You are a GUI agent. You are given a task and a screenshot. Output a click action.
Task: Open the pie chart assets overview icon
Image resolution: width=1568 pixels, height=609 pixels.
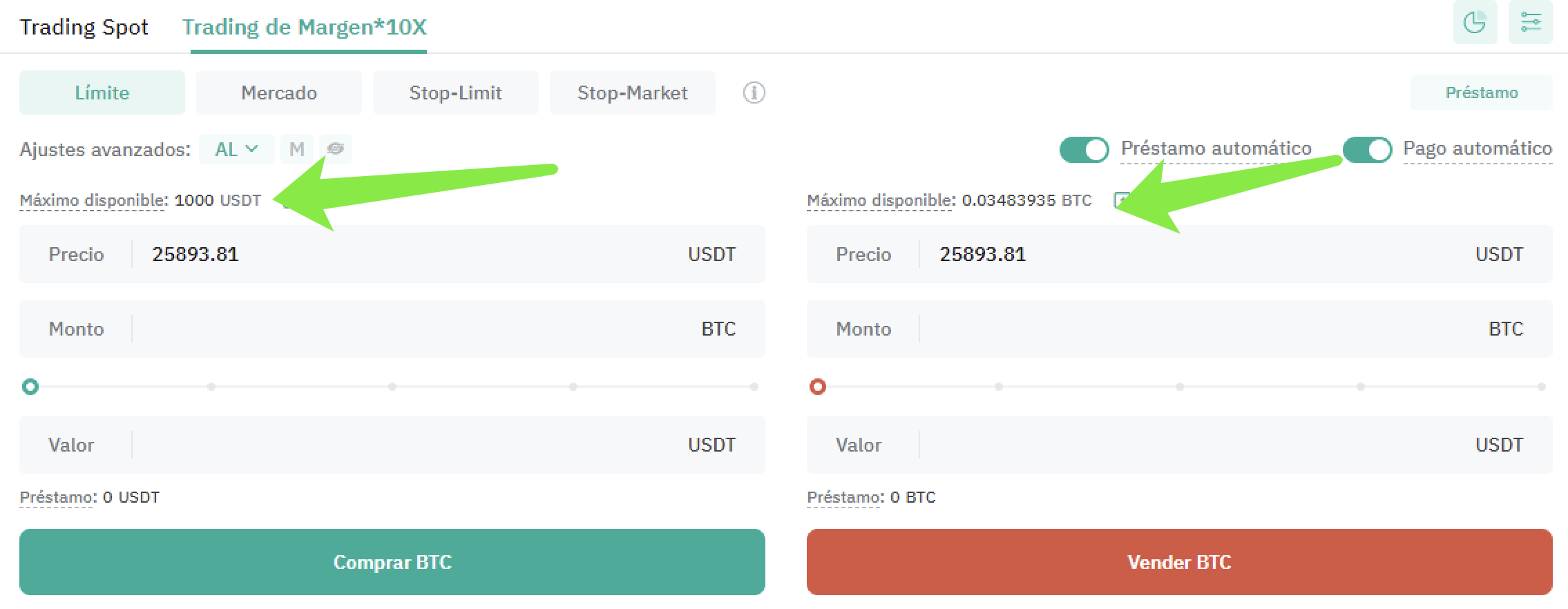coord(1474,23)
